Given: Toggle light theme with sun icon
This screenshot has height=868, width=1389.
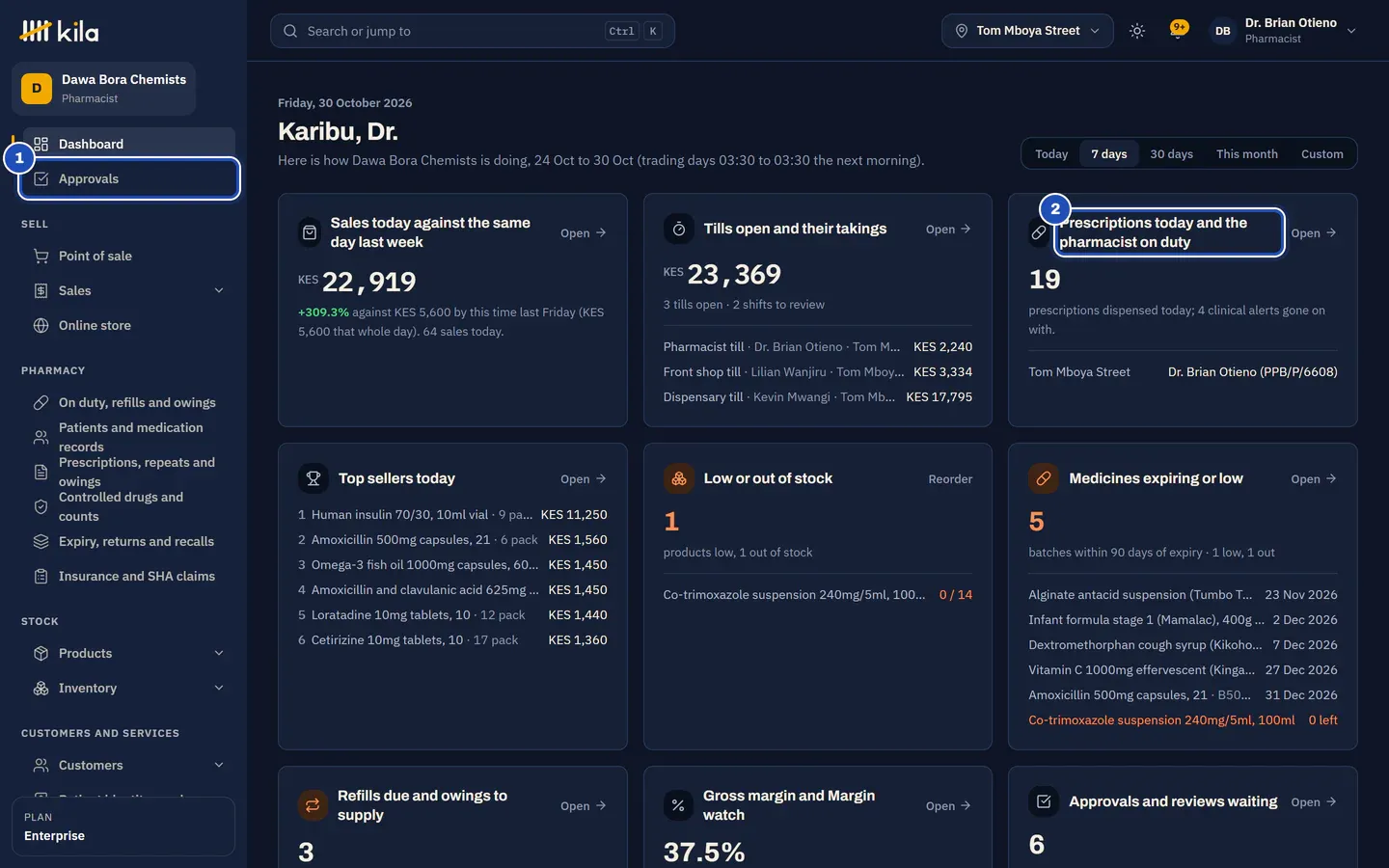Looking at the screenshot, I should click(x=1137, y=31).
